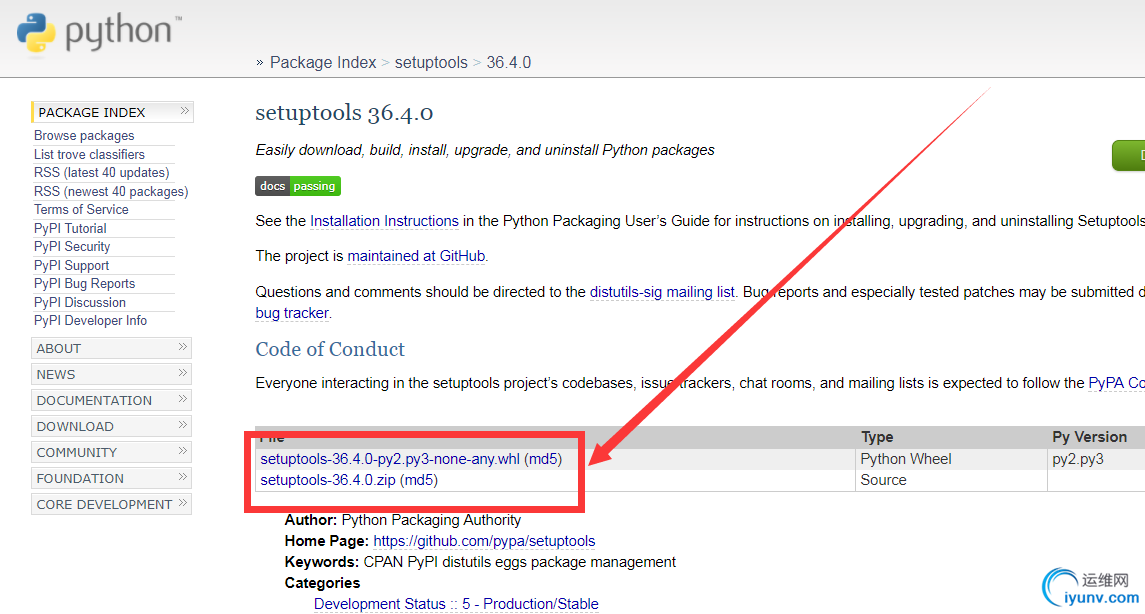The width and height of the screenshot is (1145, 614).
Task: Open the DOWNLOAD sidebar menu
Action: pos(75,426)
